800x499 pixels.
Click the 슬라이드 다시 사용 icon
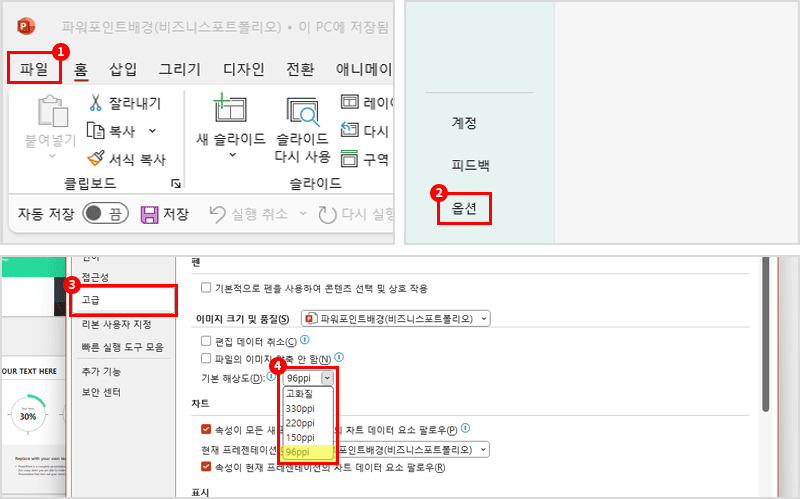coord(303,111)
